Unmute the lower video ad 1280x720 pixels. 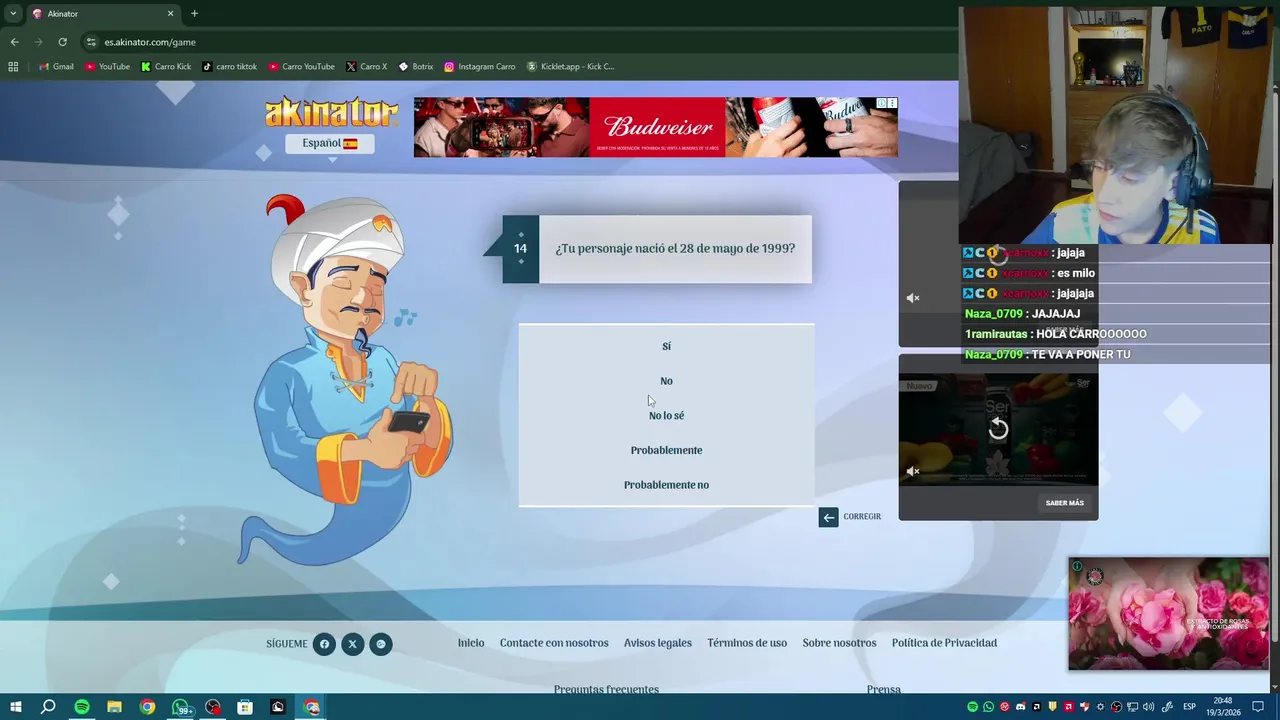point(913,471)
